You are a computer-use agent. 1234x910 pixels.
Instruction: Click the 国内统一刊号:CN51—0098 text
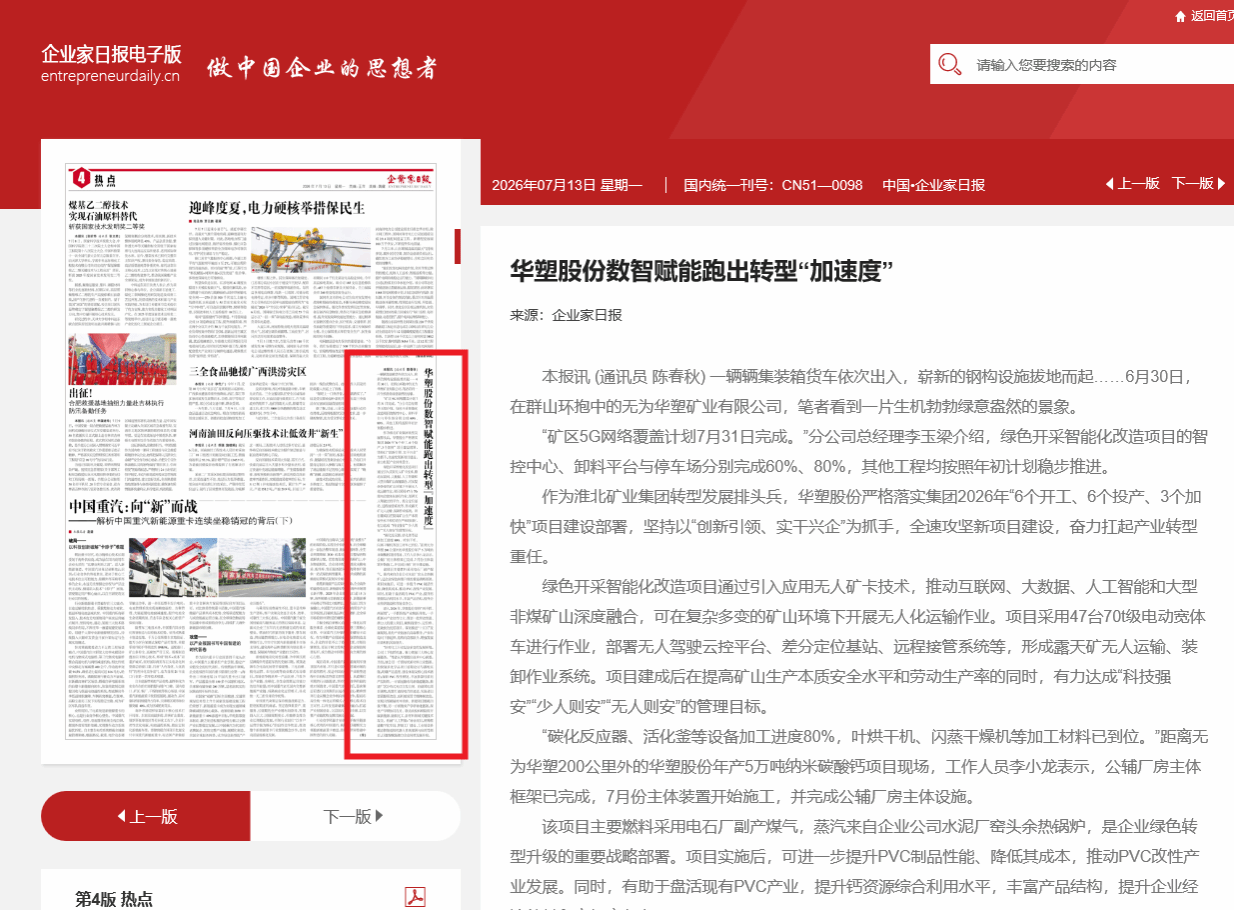coord(773,185)
